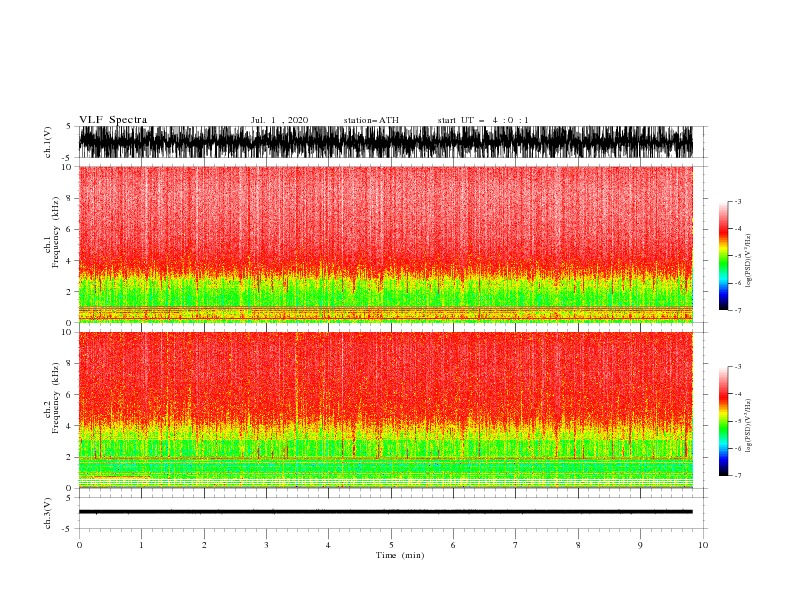Click the time axis tick '8'
Viewport: 792px width, 612px height.
pyautogui.click(x=578, y=545)
